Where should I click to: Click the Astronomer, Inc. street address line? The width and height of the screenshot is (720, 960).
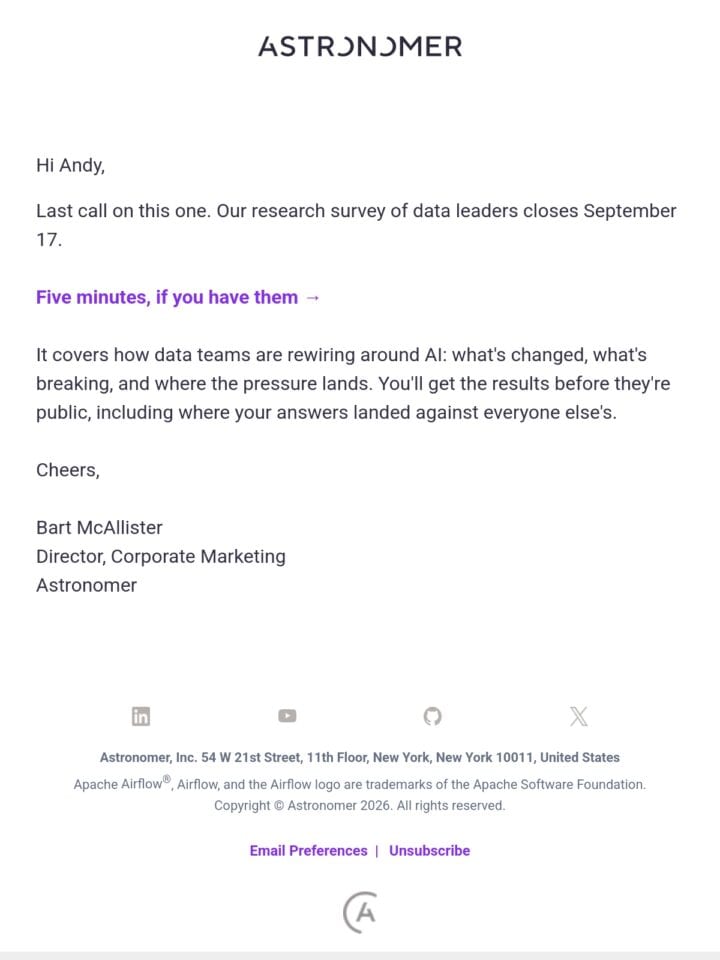pyautogui.click(x=360, y=757)
